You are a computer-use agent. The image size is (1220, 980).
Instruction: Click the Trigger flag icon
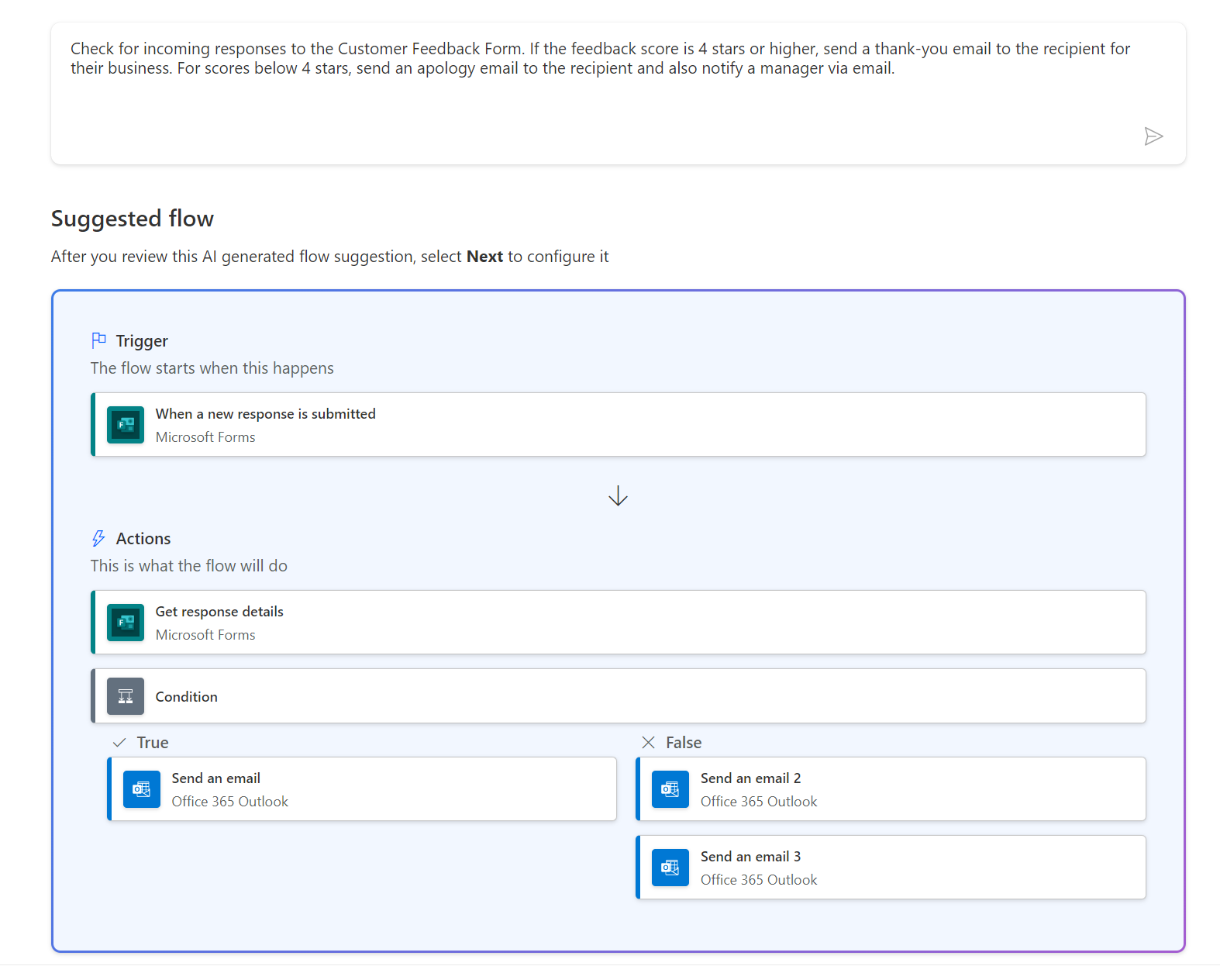point(98,340)
